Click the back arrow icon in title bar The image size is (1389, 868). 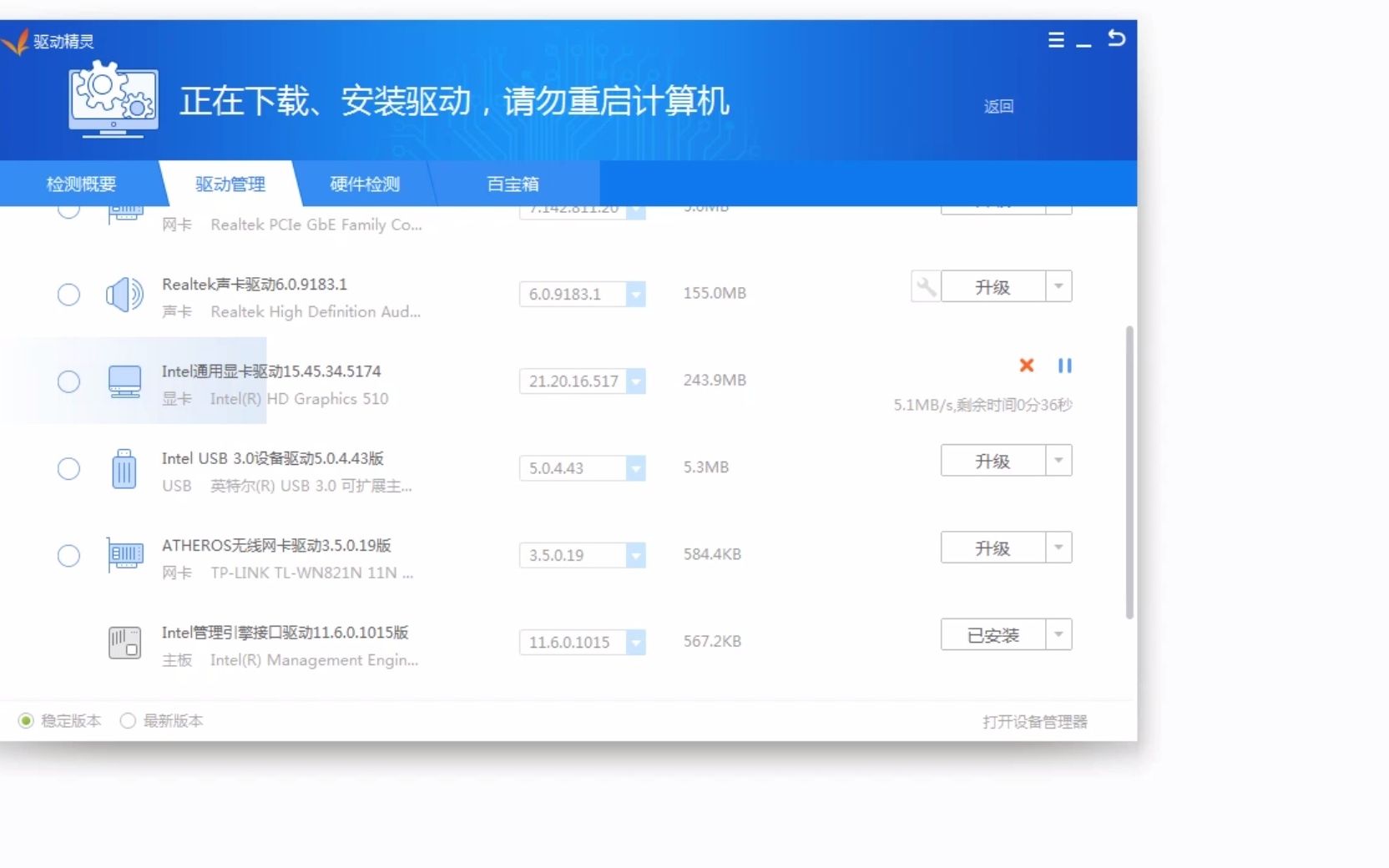click(1116, 38)
